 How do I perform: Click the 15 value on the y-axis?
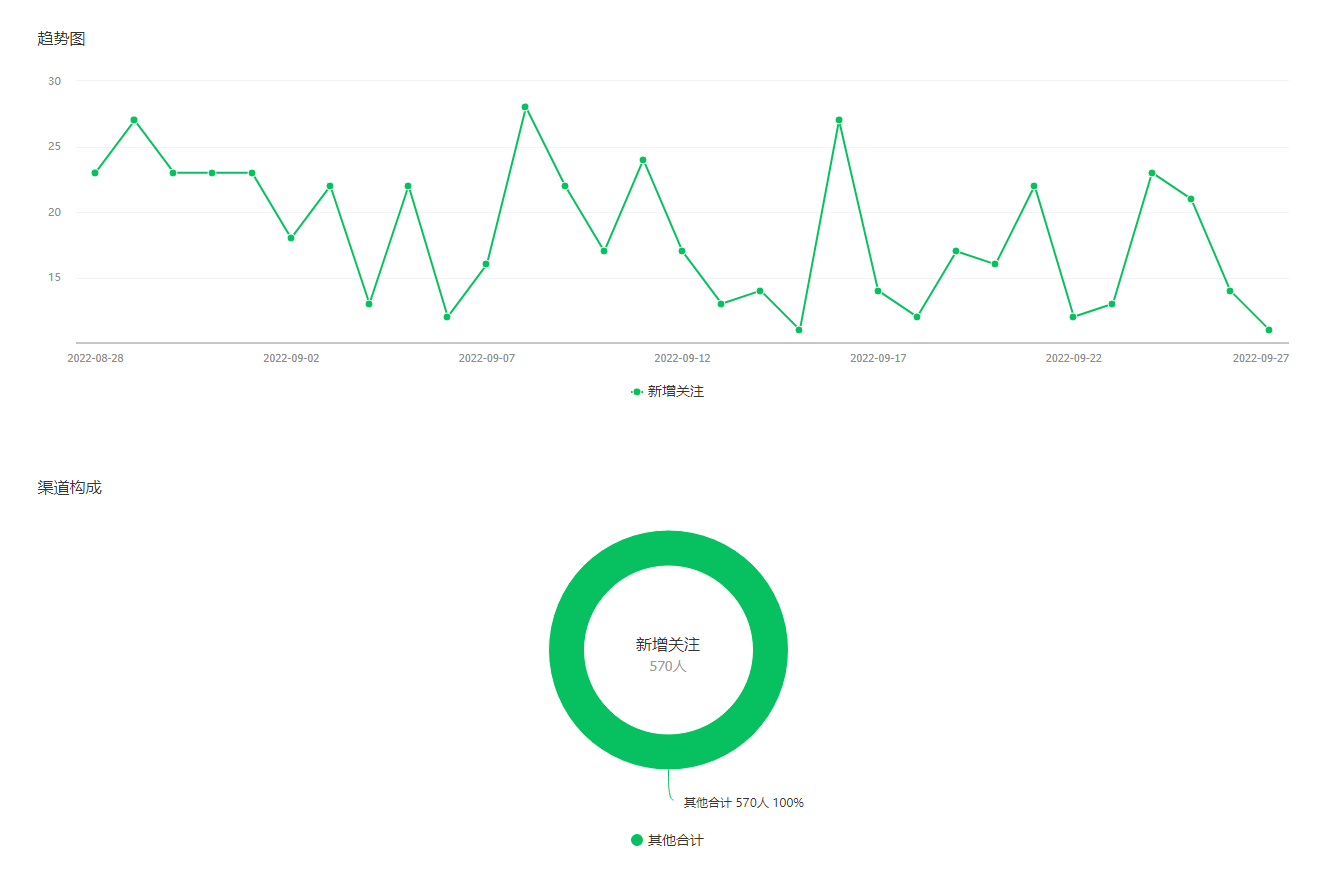55,278
